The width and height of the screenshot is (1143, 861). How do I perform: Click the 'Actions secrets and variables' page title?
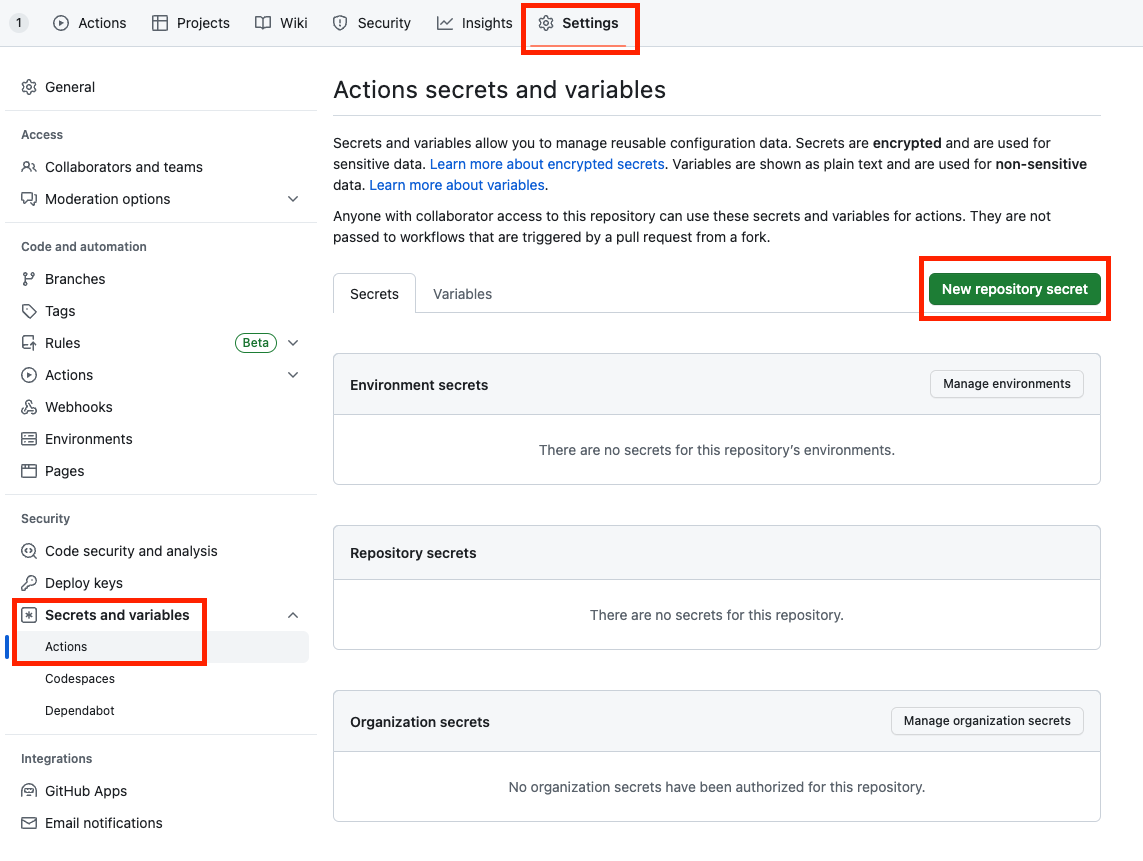tap(499, 90)
